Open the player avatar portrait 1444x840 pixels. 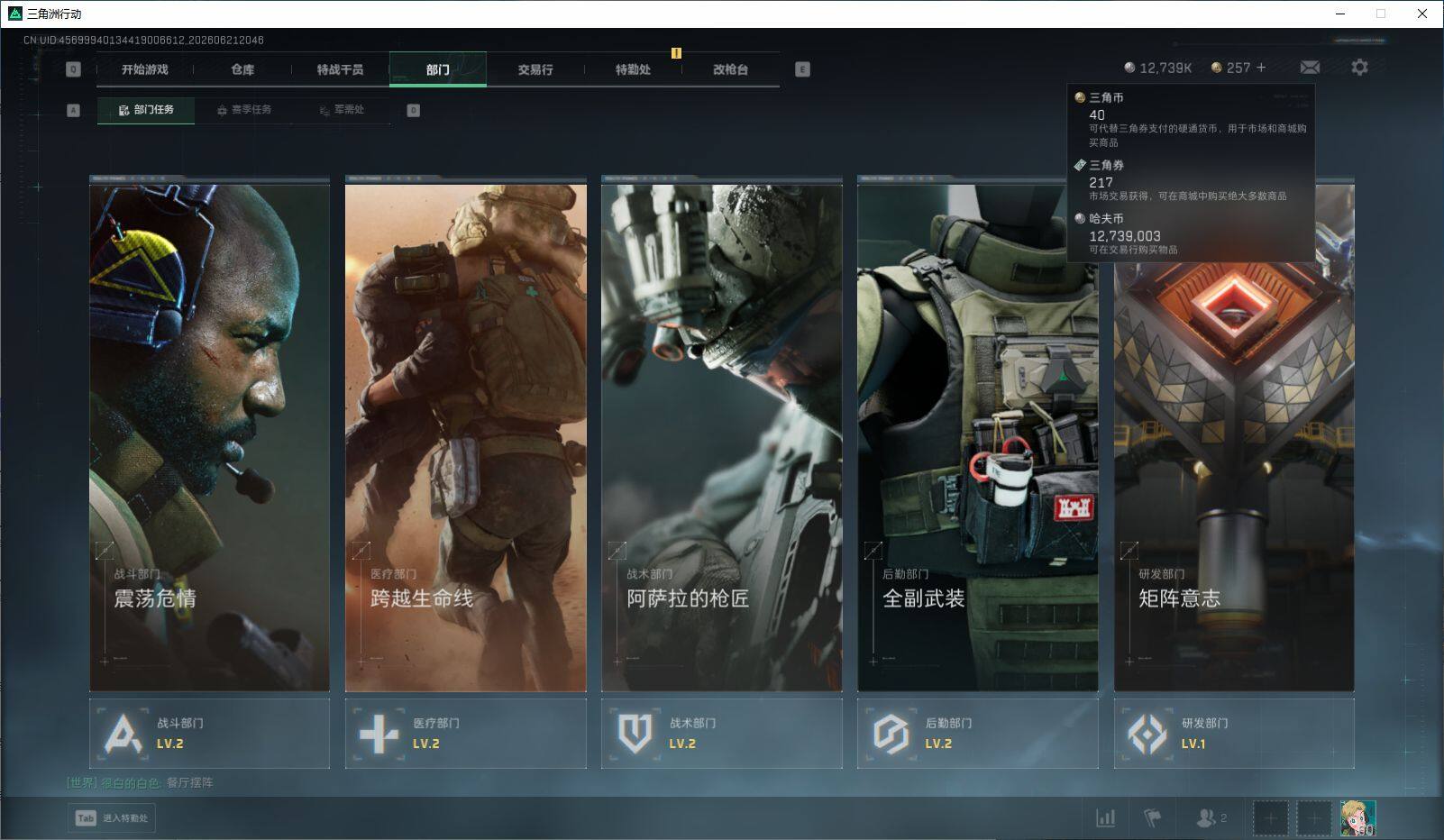pyautogui.click(x=1357, y=818)
